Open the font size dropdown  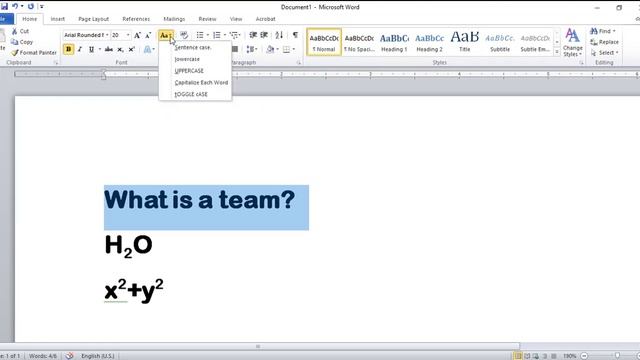[128, 35]
